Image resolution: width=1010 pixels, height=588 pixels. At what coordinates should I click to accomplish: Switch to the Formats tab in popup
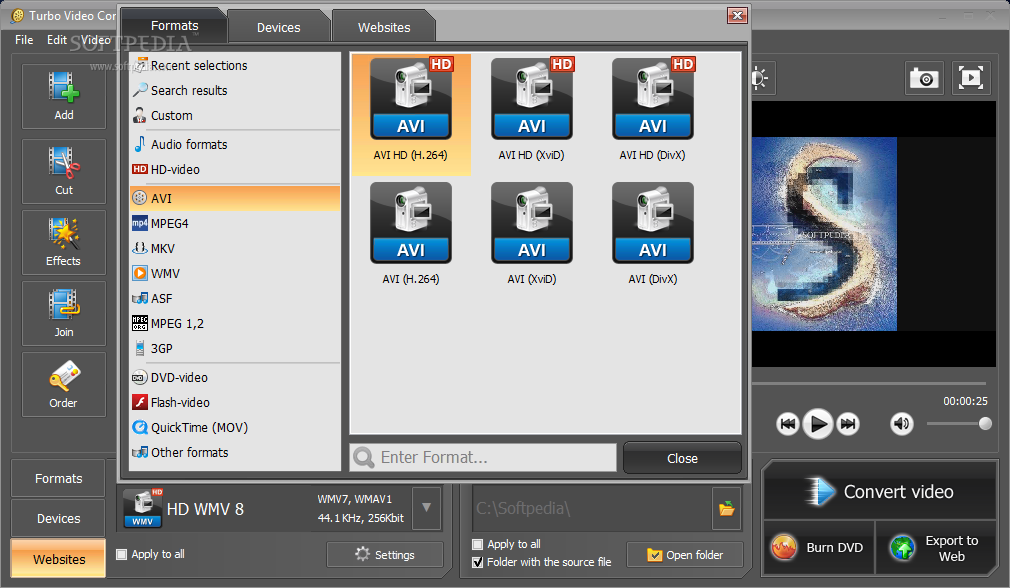(175, 26)
